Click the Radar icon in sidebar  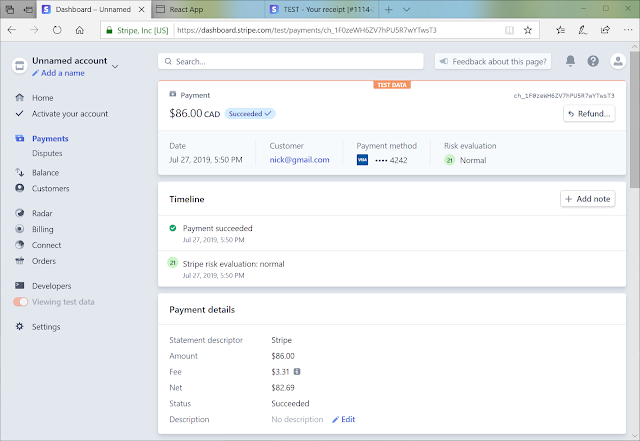19,213
